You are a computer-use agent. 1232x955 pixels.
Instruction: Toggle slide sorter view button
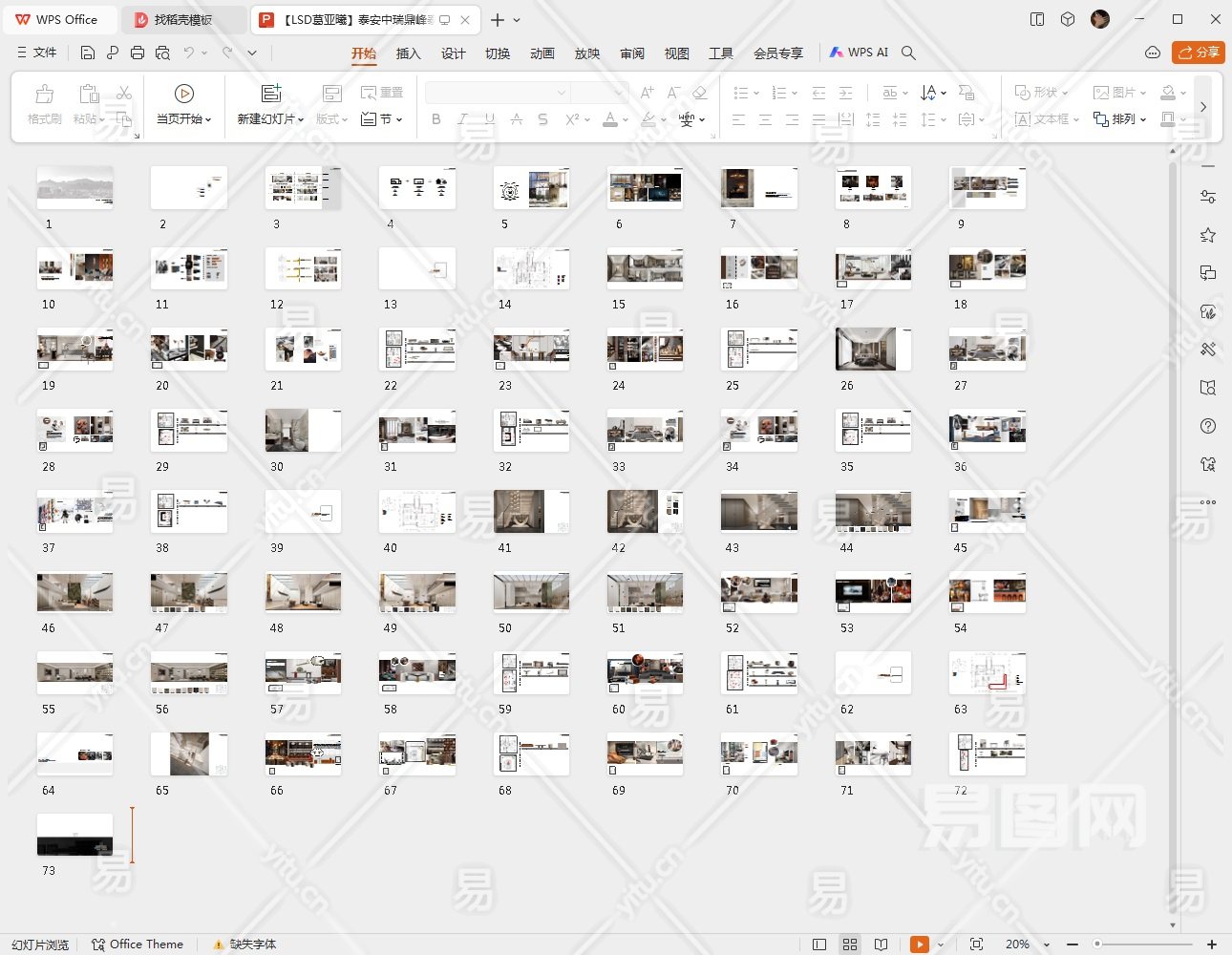[x=850, y=944]
